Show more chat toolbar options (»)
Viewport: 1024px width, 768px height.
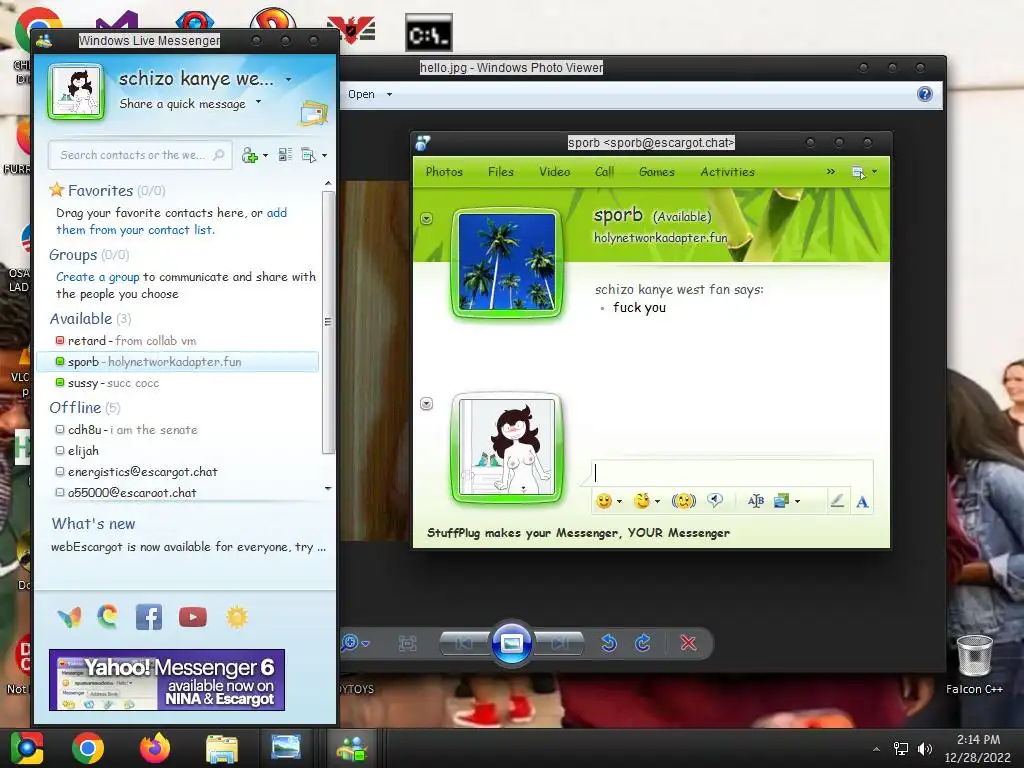pos(830,172)
